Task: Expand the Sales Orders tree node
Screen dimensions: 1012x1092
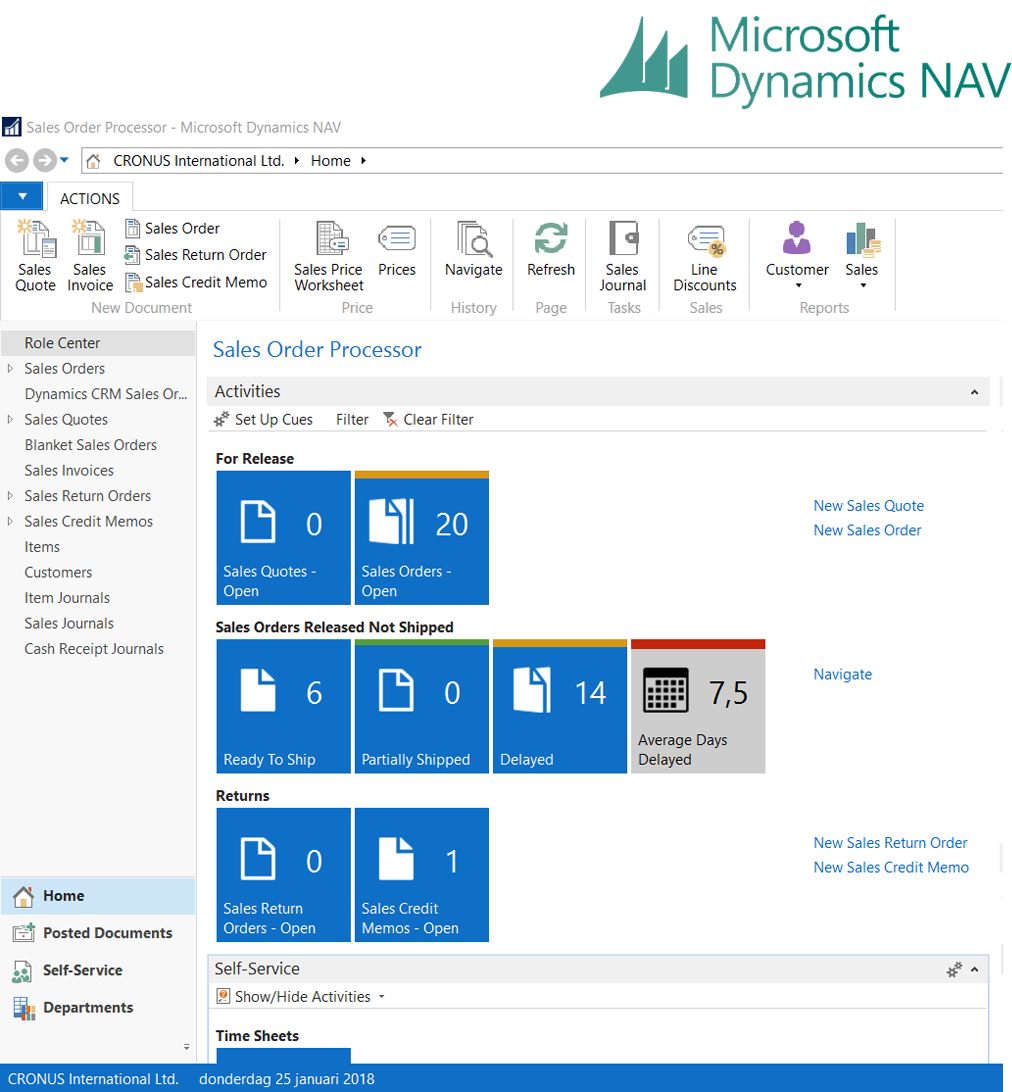Action: [x=10, y=368]
